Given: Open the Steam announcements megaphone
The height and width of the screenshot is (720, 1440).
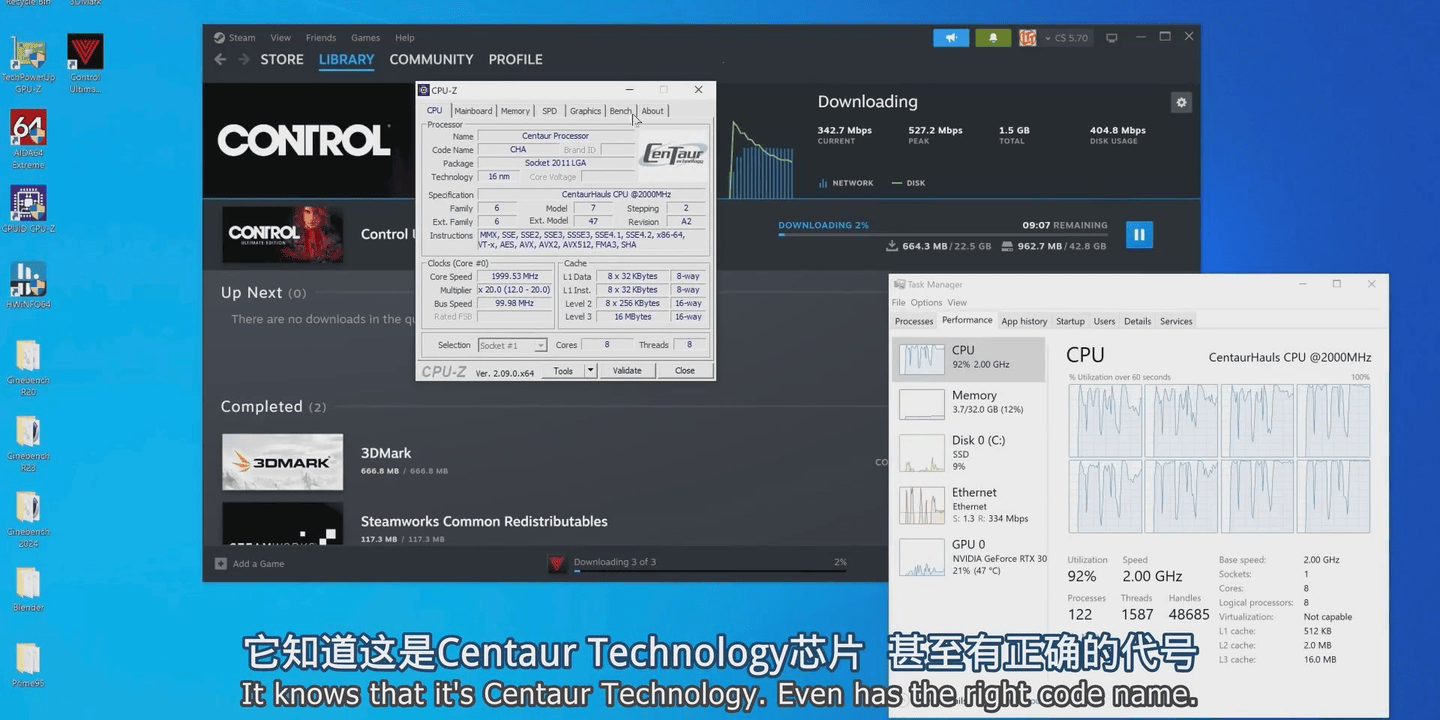Looking at the screenshot, I should [x=951, y=38].
